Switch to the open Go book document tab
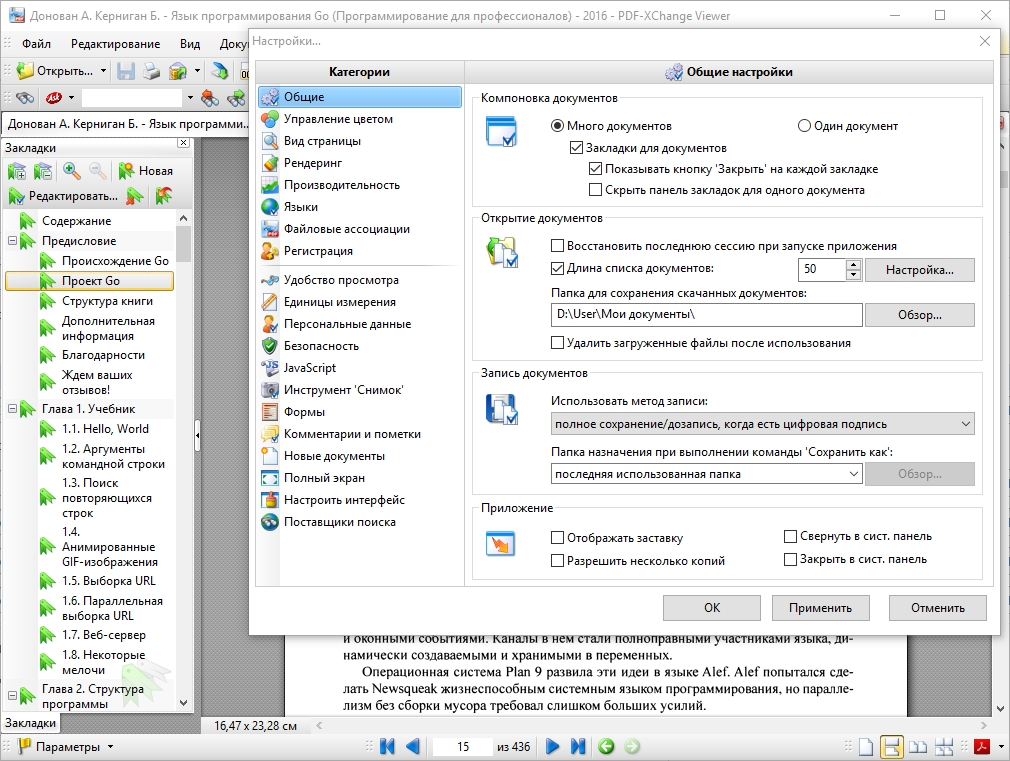This screenshot has height=761, width=1010. [126, 124]
